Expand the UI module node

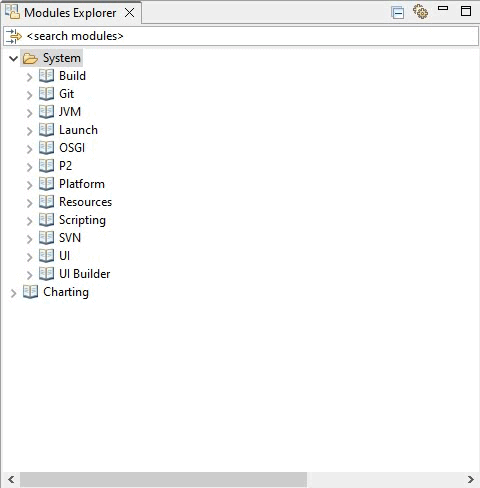30,257
